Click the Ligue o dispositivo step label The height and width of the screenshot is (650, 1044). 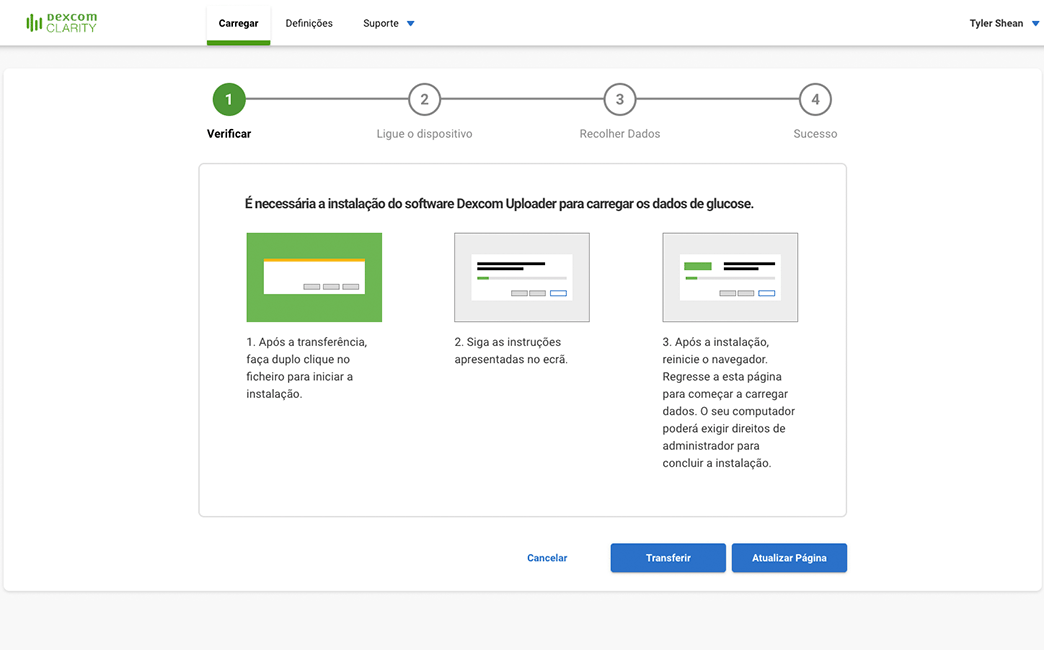pos(424,134)
